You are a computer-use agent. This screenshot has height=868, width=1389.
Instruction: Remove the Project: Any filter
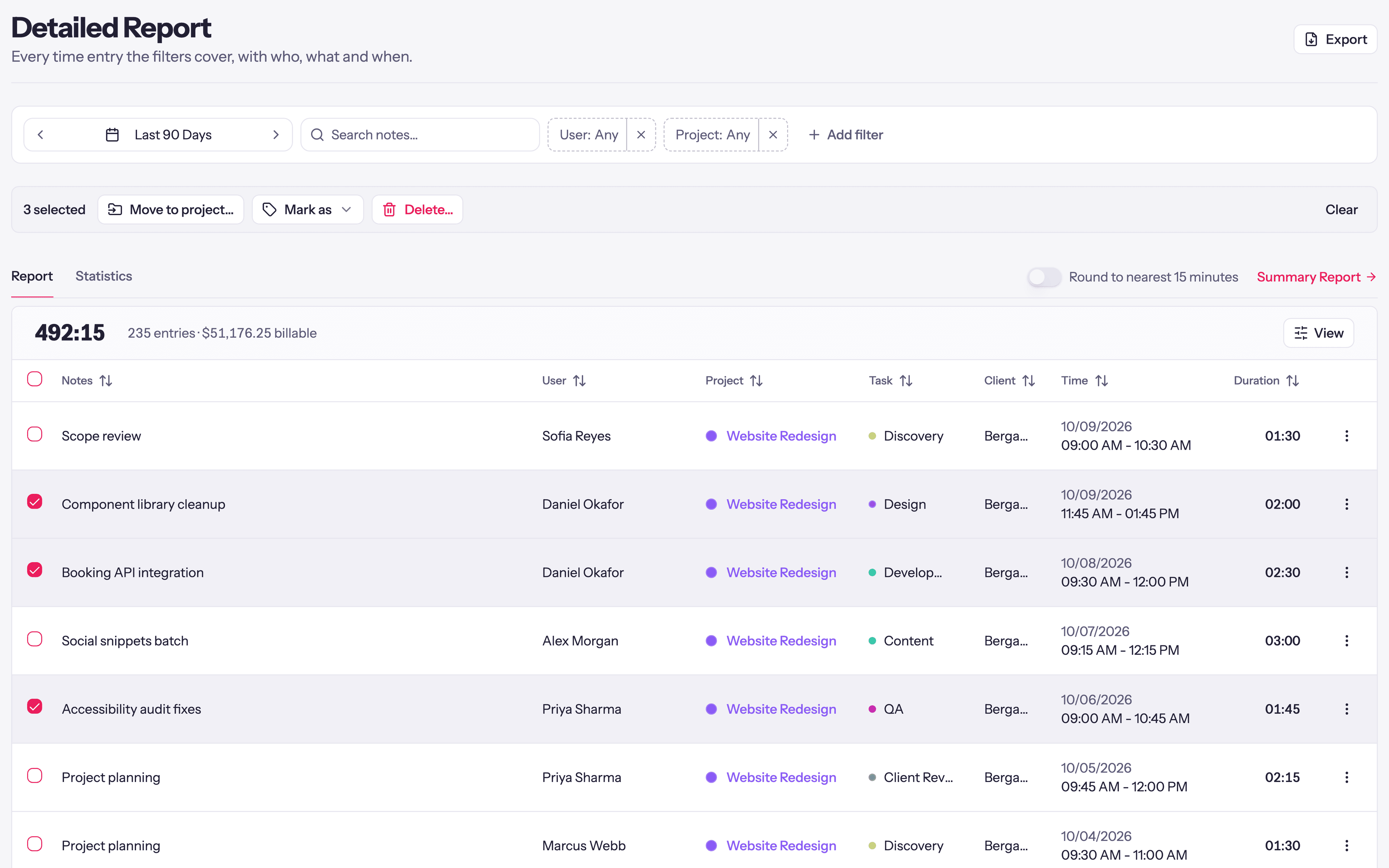click(x=773, y=135)
